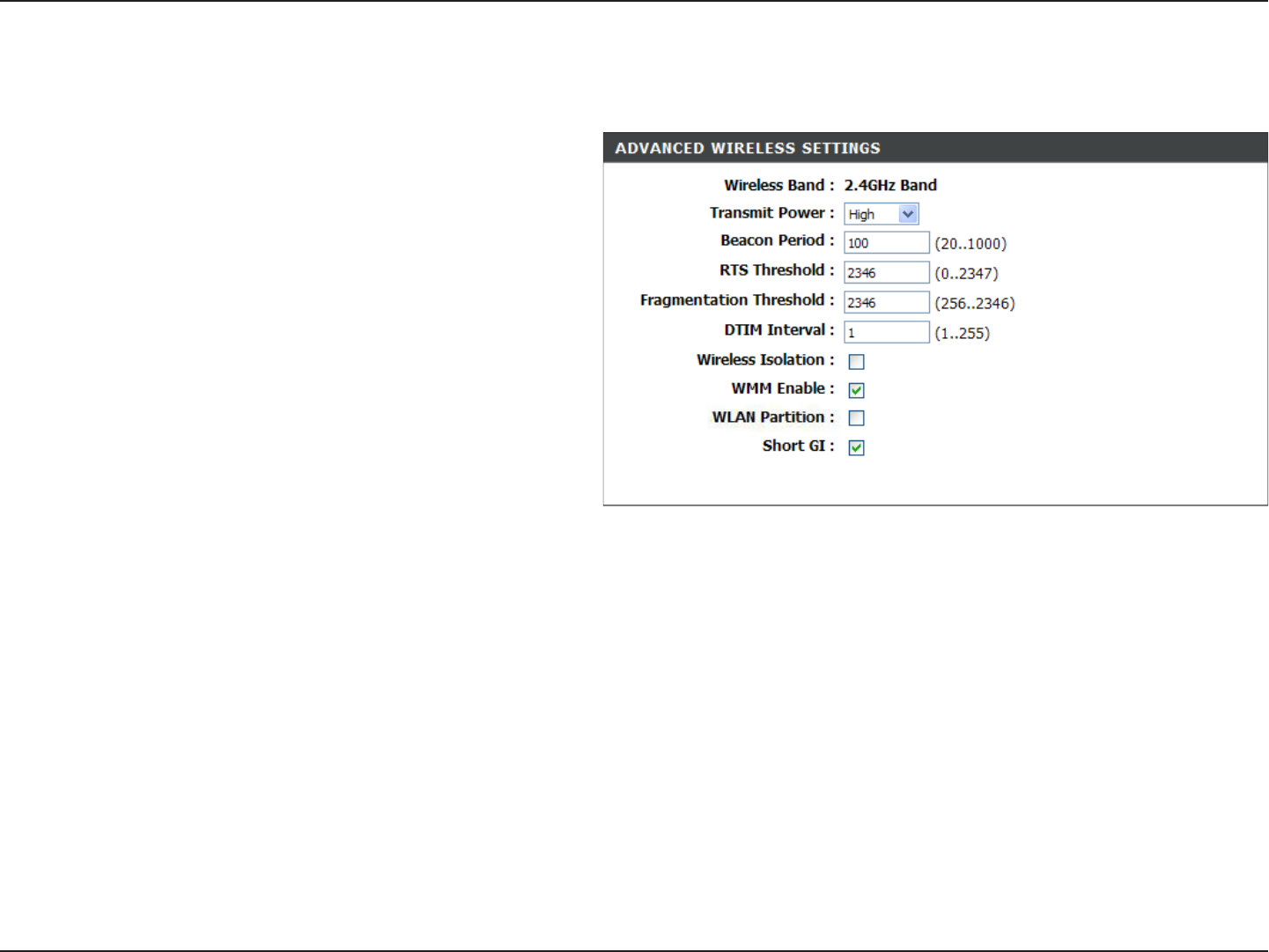Click the '(0..2347)' range hint
This screenshot has height=952, width=1269.
point(966,274)
